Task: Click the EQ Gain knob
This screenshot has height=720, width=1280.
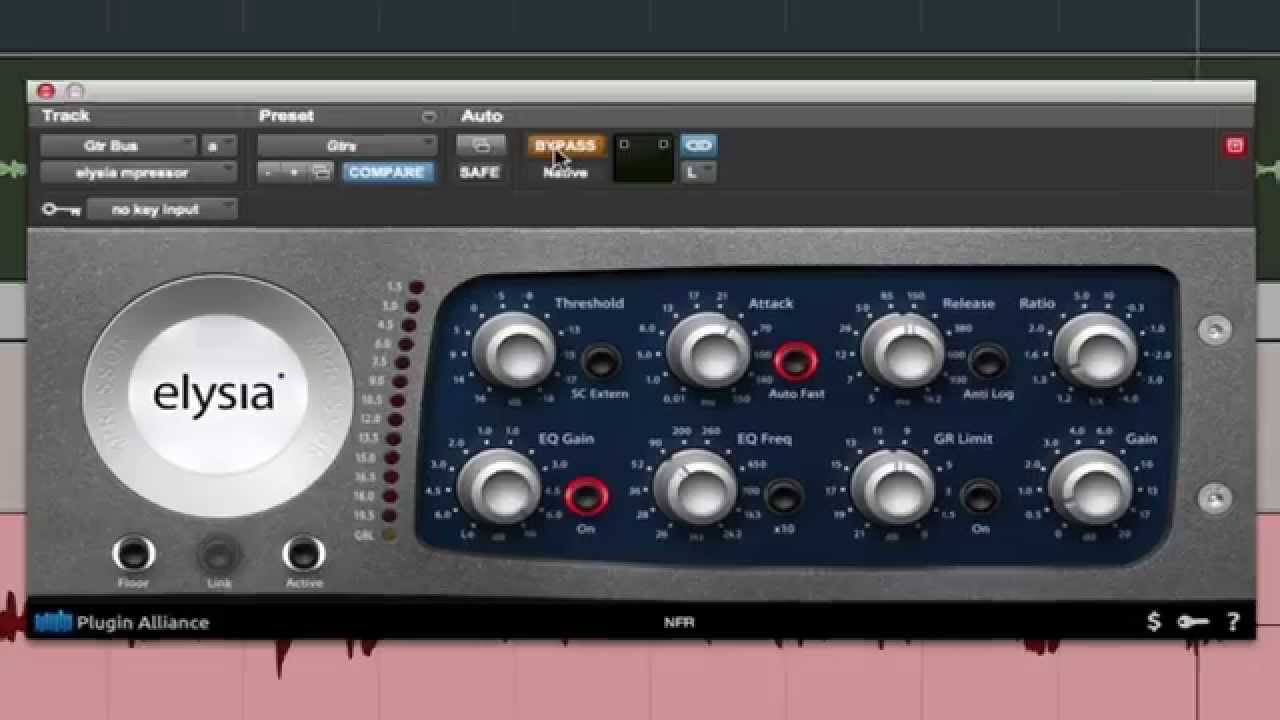Action: 499,488
